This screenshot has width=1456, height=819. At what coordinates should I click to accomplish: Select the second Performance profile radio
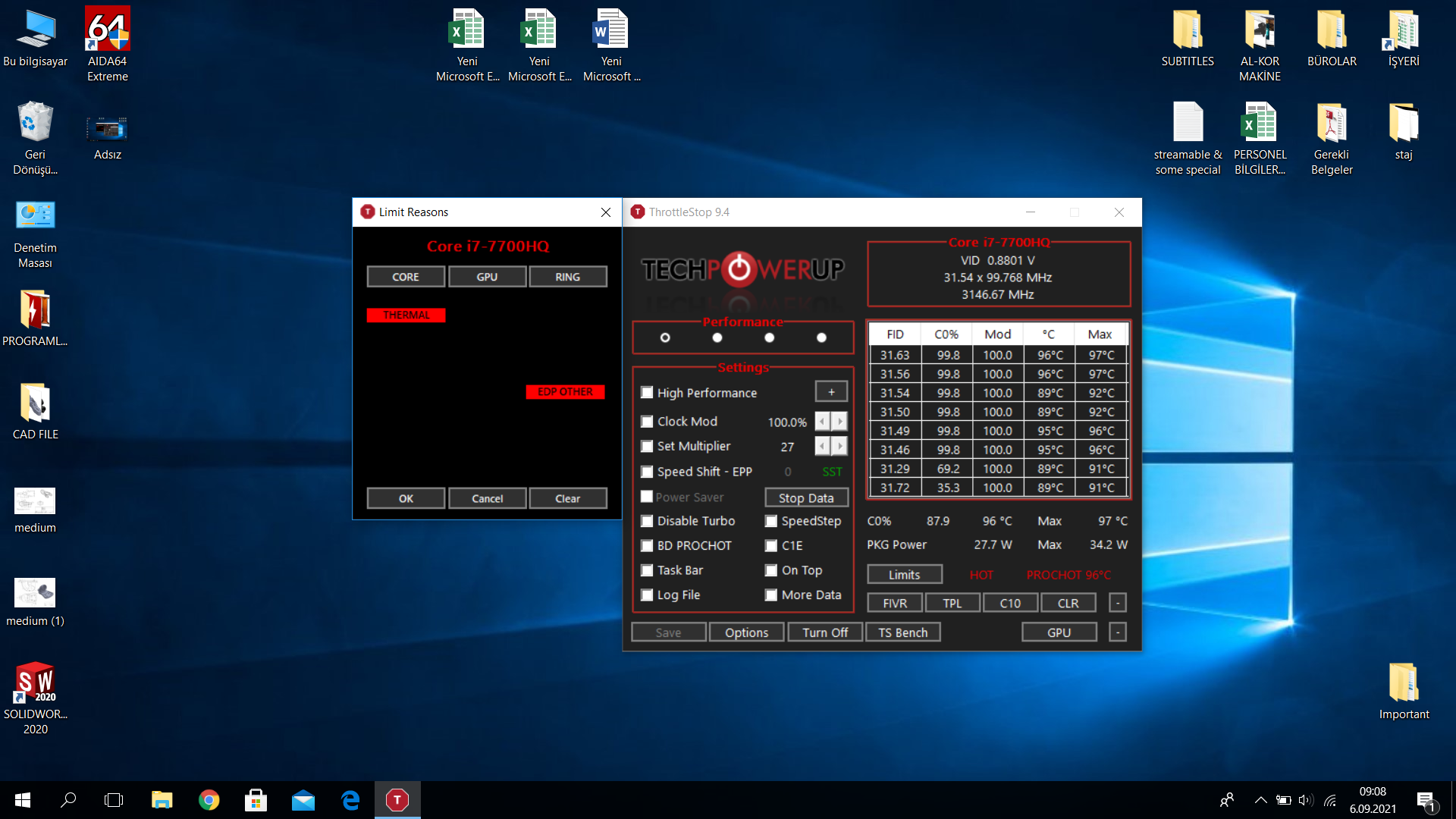[717, 337]
